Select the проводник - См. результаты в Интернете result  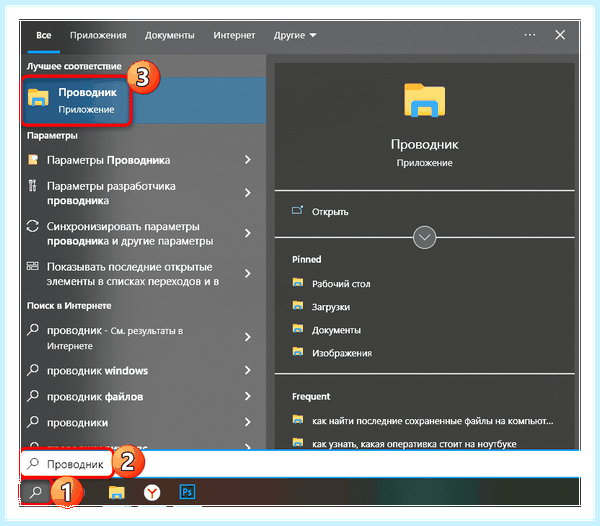pyautogui.click(x=144, y=337)
